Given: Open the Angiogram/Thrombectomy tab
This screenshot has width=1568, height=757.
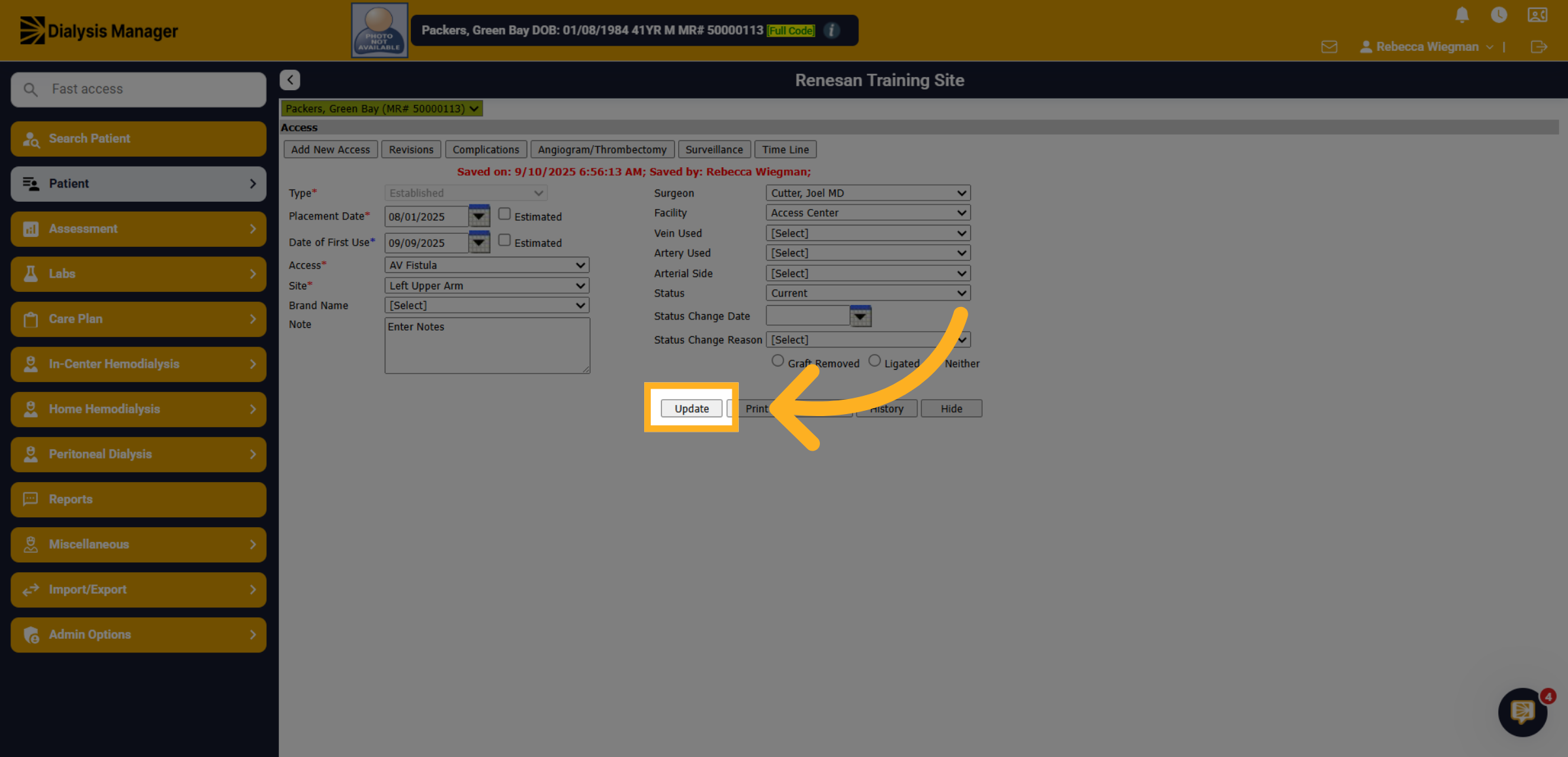Looking at the screenshot, I should 602,150.
